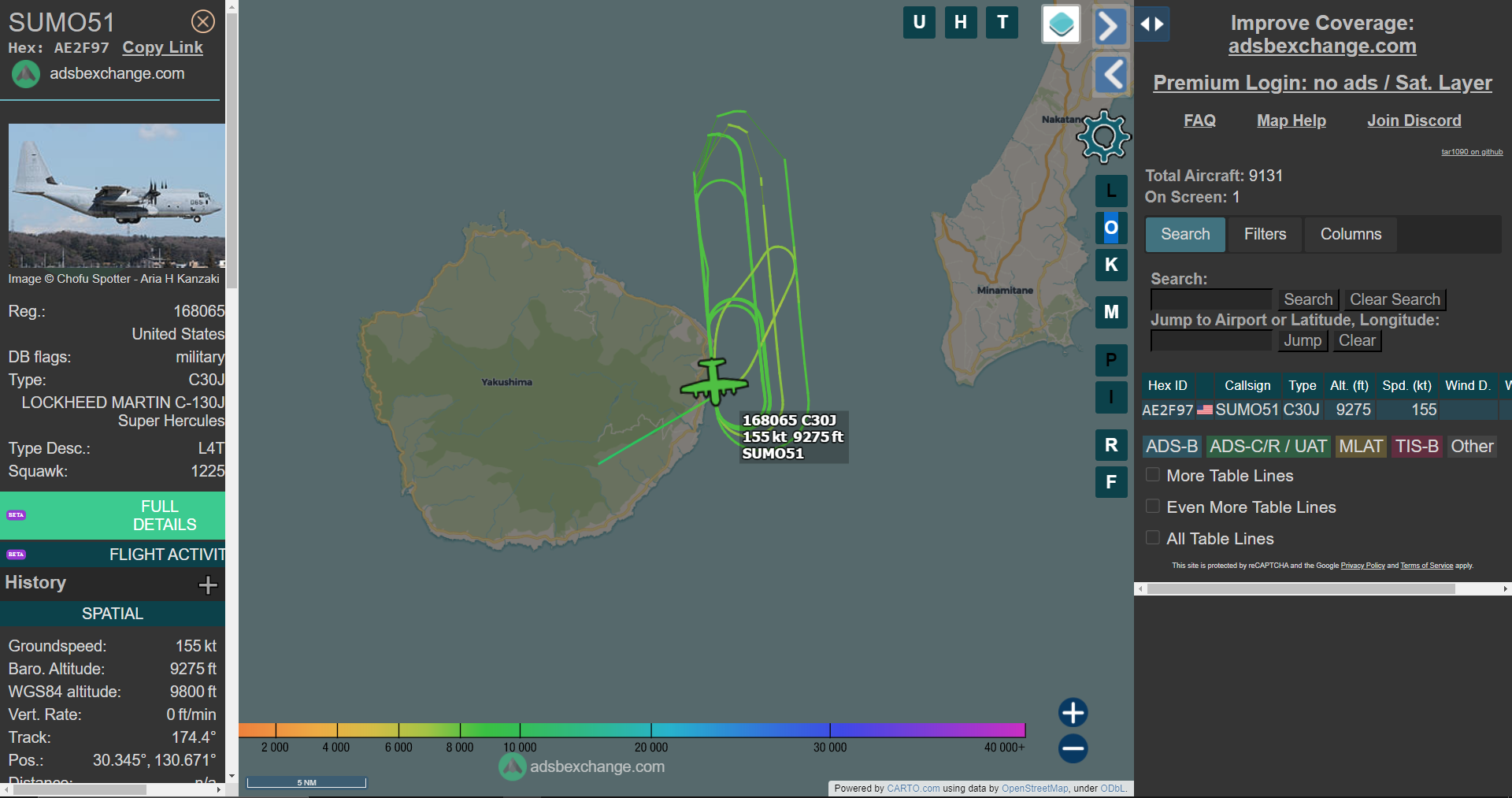The image size is (1512, 798).
Task: Open adsbexchange.com coverage link
Action: point(1322,46)
